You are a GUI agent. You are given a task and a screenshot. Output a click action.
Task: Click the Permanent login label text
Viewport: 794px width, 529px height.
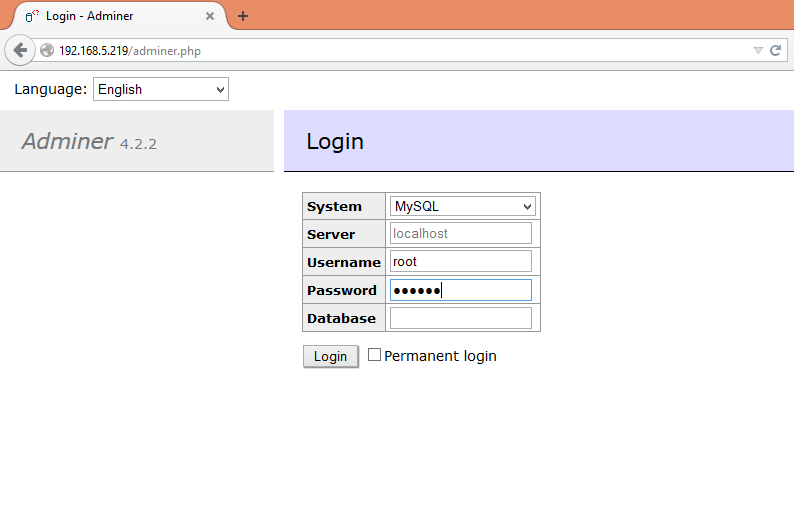(440, 356)
